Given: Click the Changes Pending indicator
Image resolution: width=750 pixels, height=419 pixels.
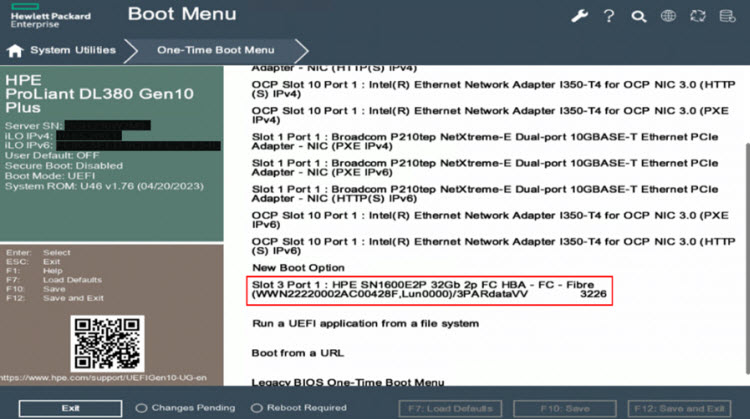Looking at the screenshot, I should [185, 408].
